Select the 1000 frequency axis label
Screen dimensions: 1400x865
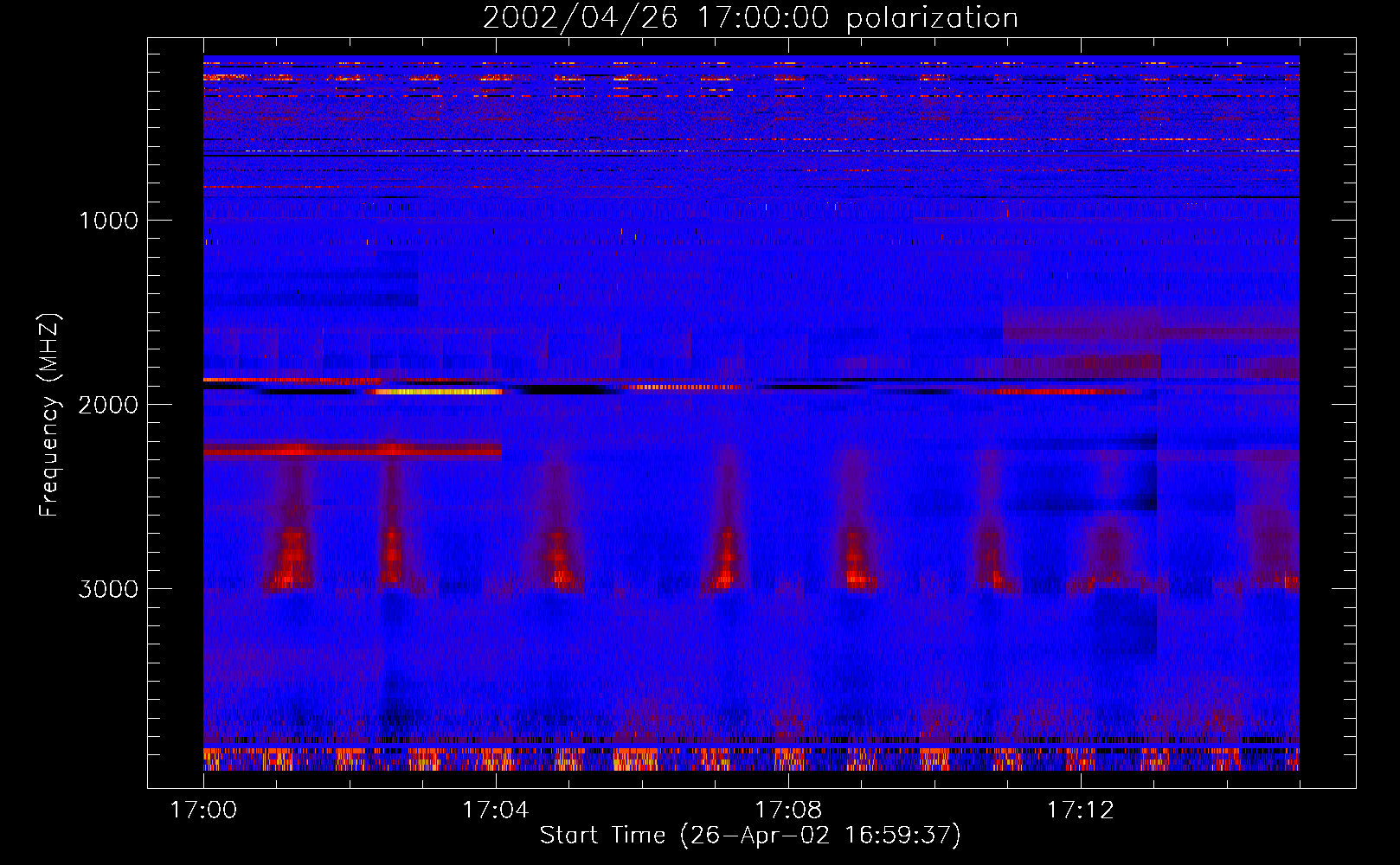[109, 221]
